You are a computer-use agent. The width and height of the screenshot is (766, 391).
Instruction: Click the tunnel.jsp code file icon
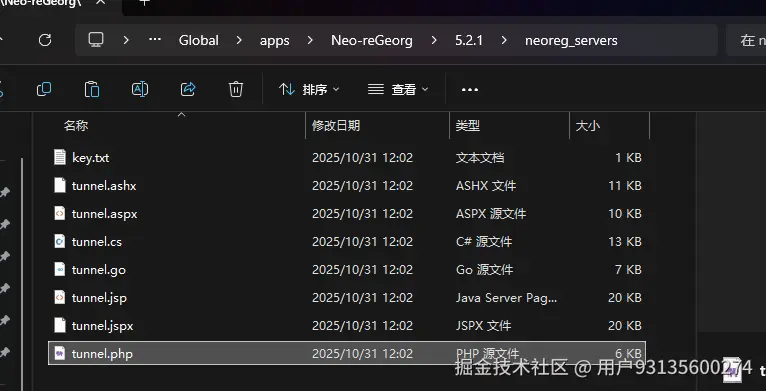click(60, 297)
